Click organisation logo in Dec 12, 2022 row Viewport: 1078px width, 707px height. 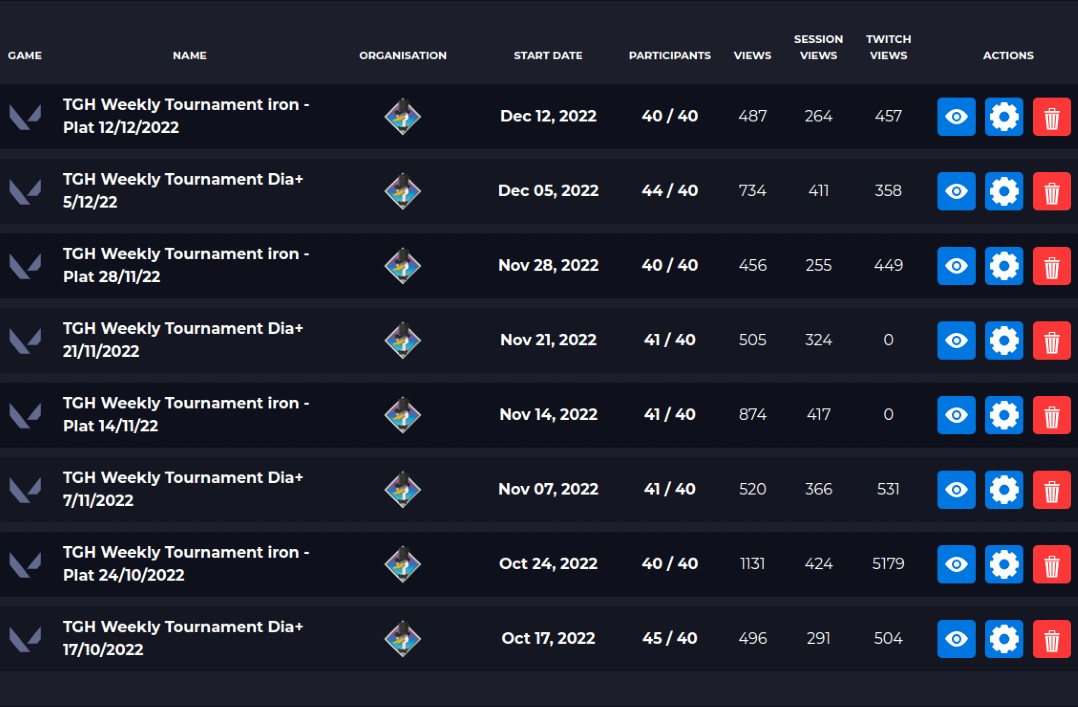403,116
